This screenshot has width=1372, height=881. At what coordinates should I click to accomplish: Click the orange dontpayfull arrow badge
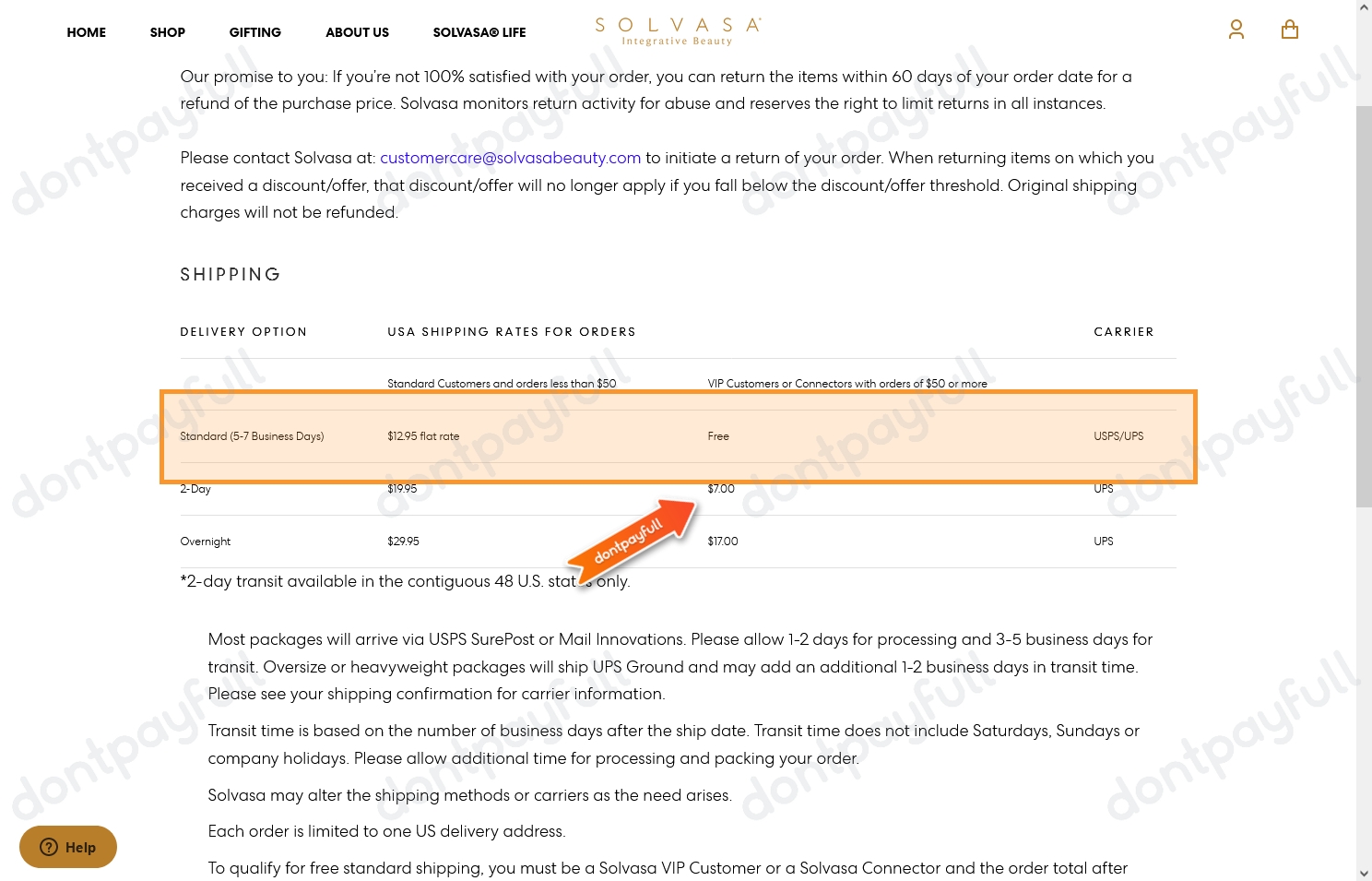tap(632, 540)
